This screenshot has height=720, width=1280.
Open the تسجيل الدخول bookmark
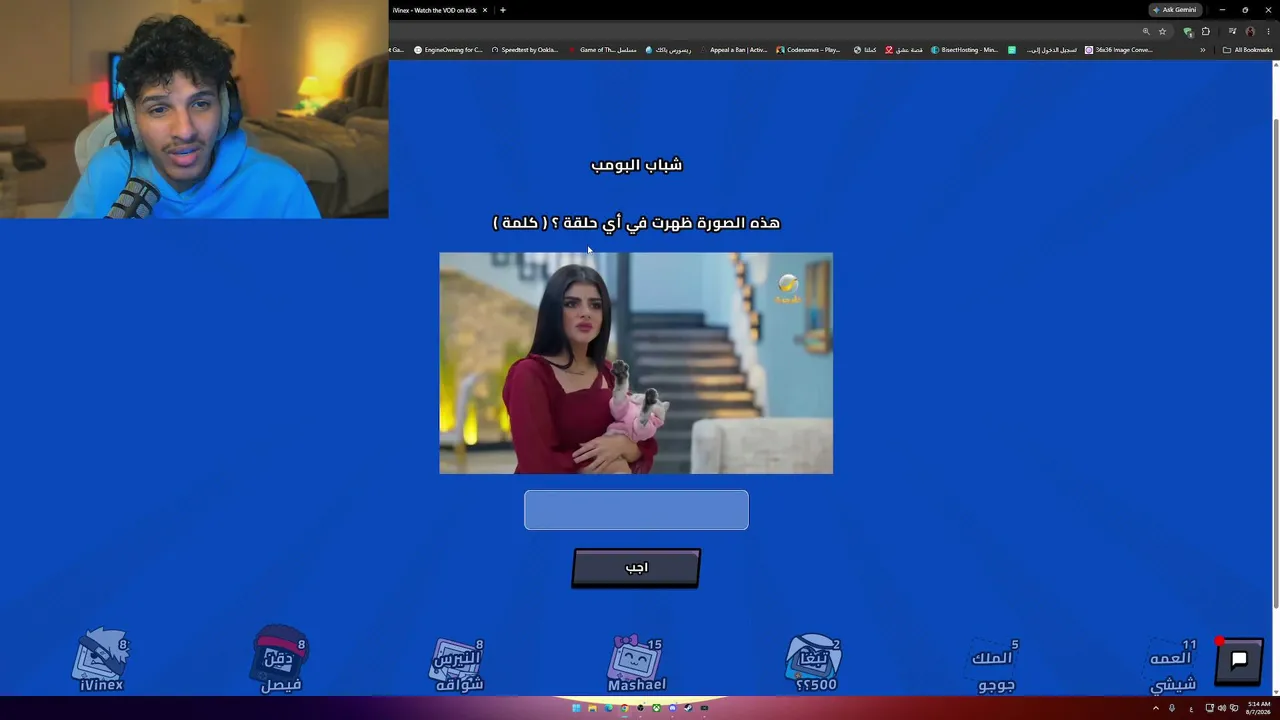1050,50
